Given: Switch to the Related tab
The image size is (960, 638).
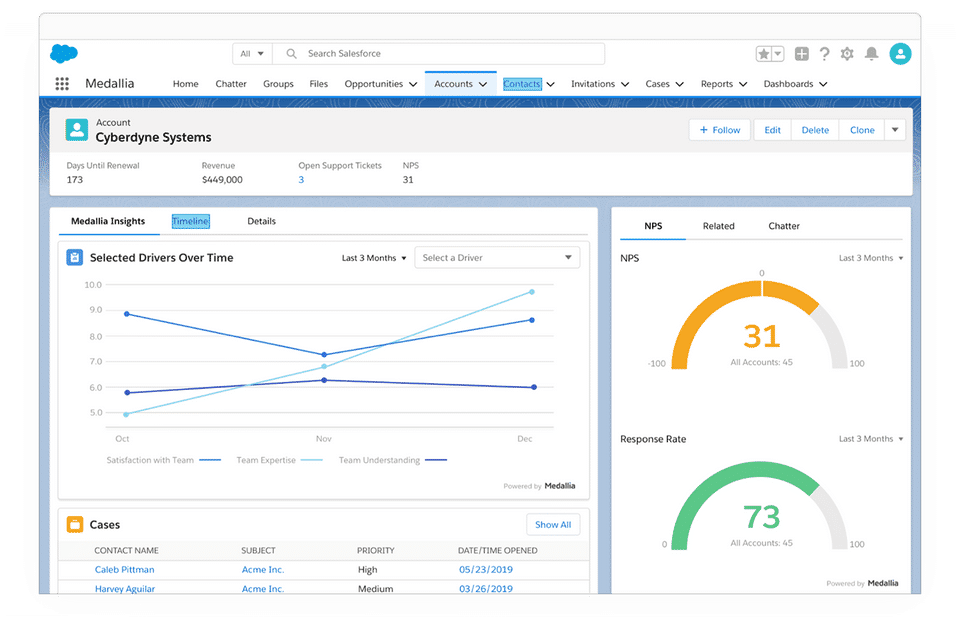Looking at the screenshot, I should click(x=719, y=226).
